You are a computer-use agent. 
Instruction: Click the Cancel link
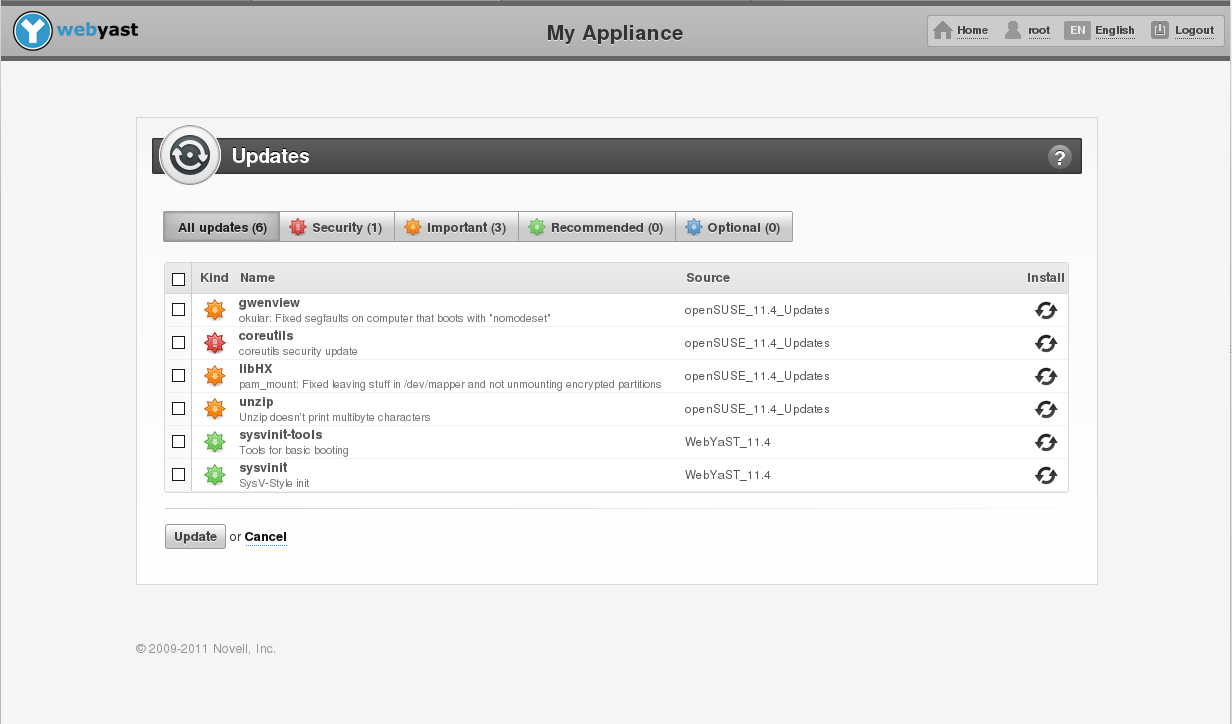265,537
